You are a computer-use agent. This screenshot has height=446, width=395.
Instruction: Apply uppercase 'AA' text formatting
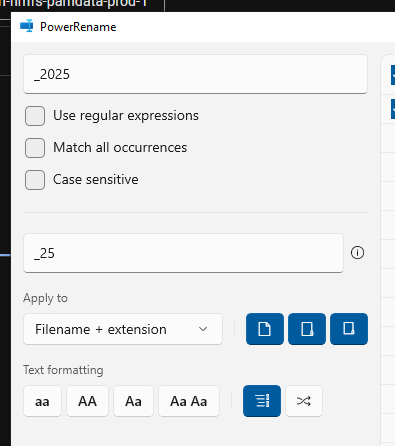(x=87, y=401)
